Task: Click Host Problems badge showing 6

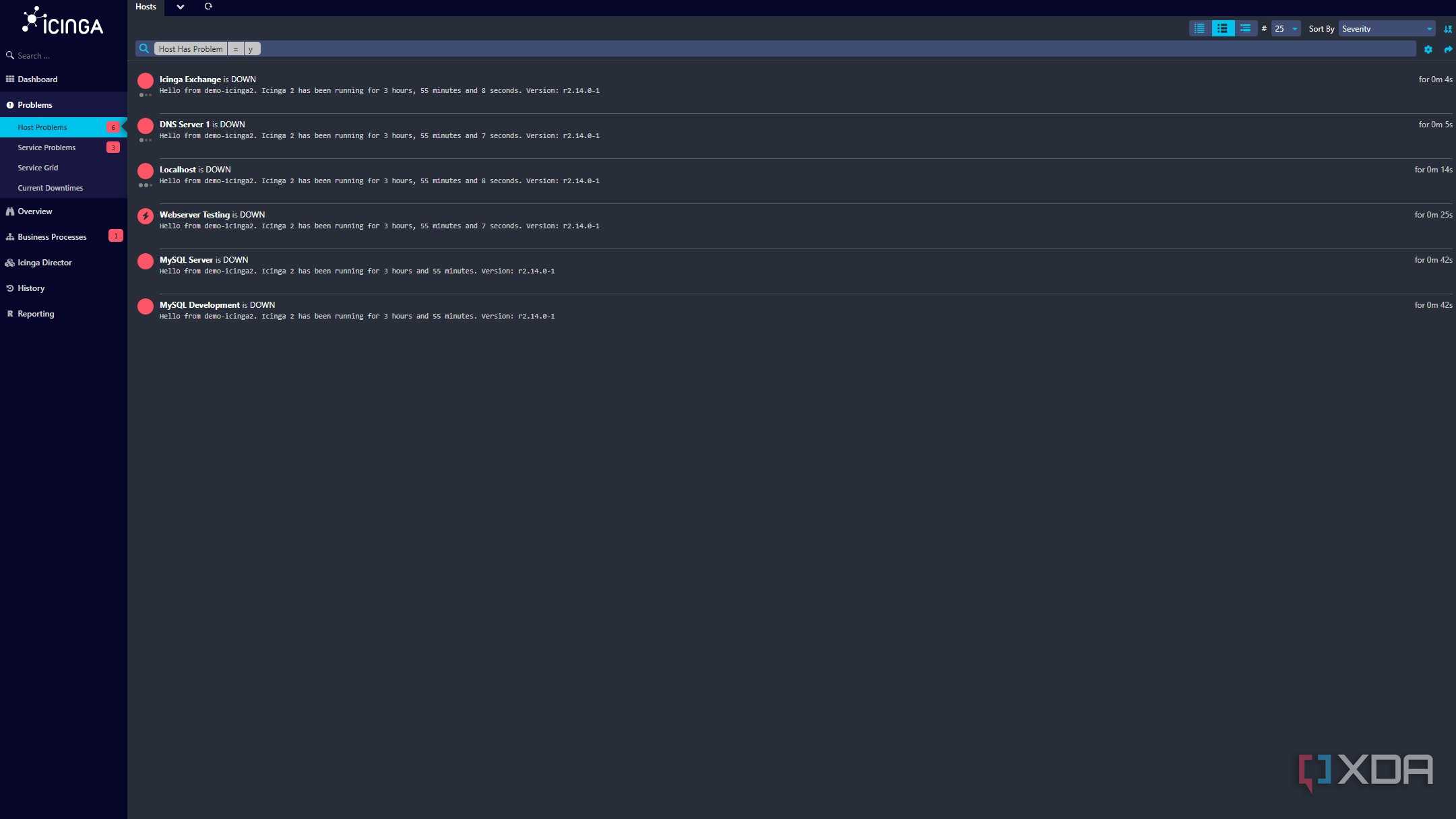Action: click(113, 127)
